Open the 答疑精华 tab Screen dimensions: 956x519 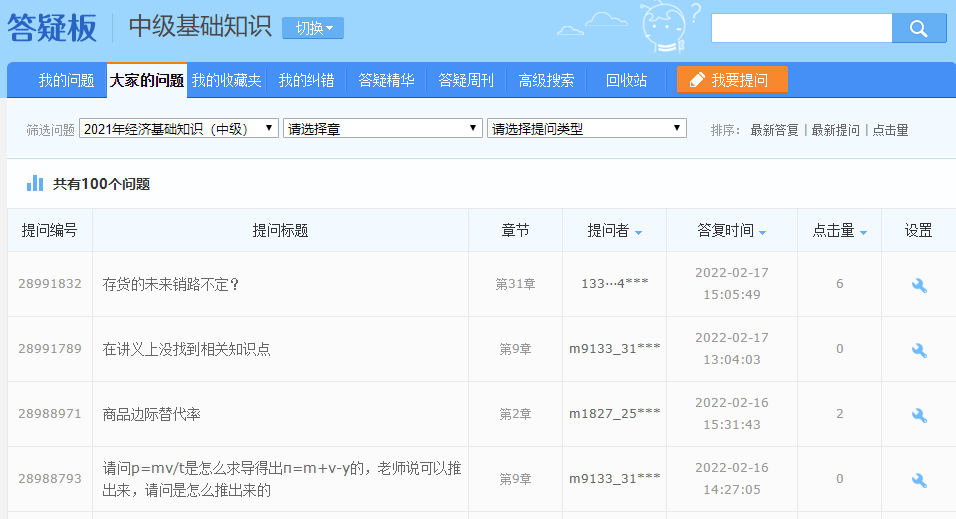386,81
